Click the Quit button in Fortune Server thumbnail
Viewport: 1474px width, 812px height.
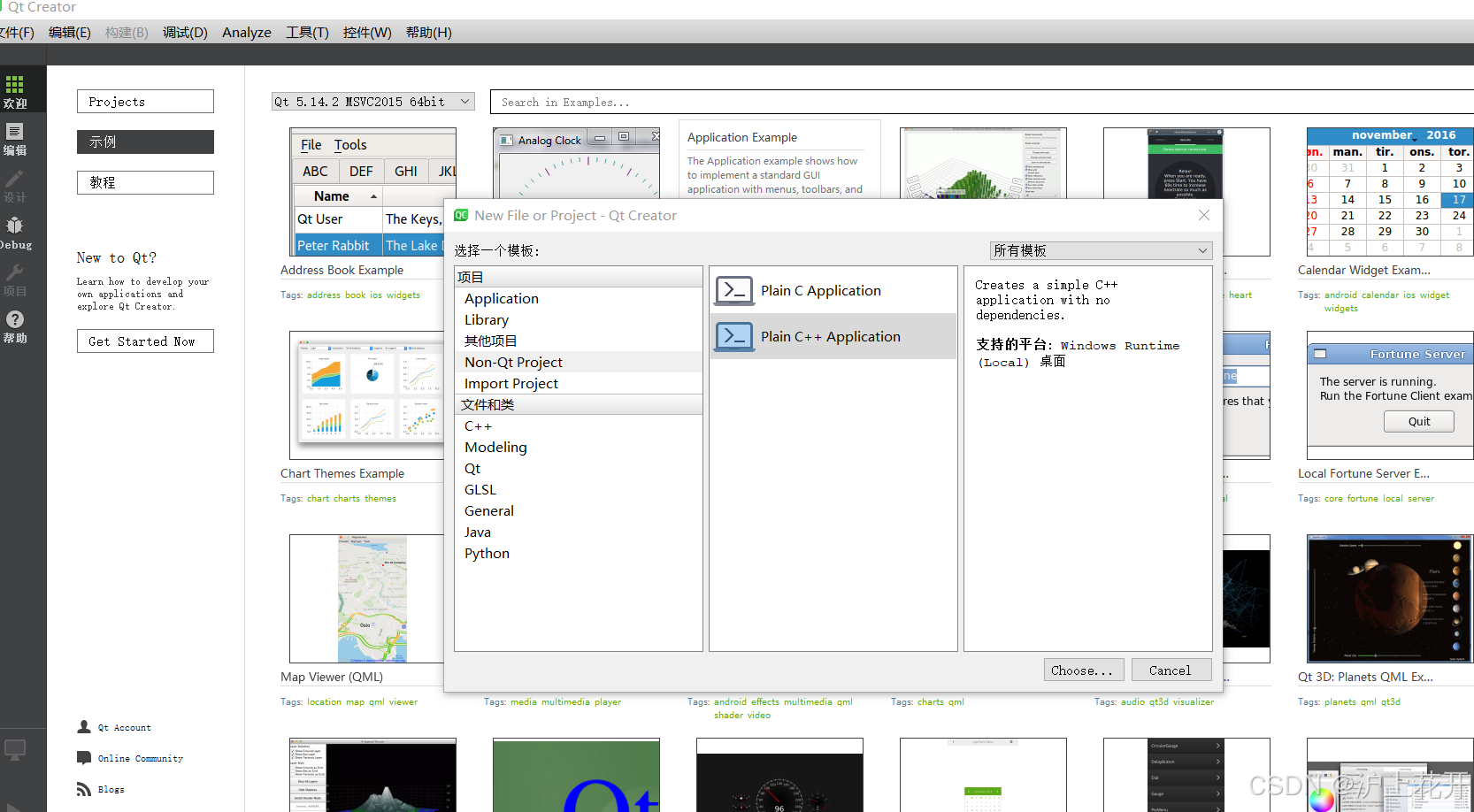point(1419,422)
